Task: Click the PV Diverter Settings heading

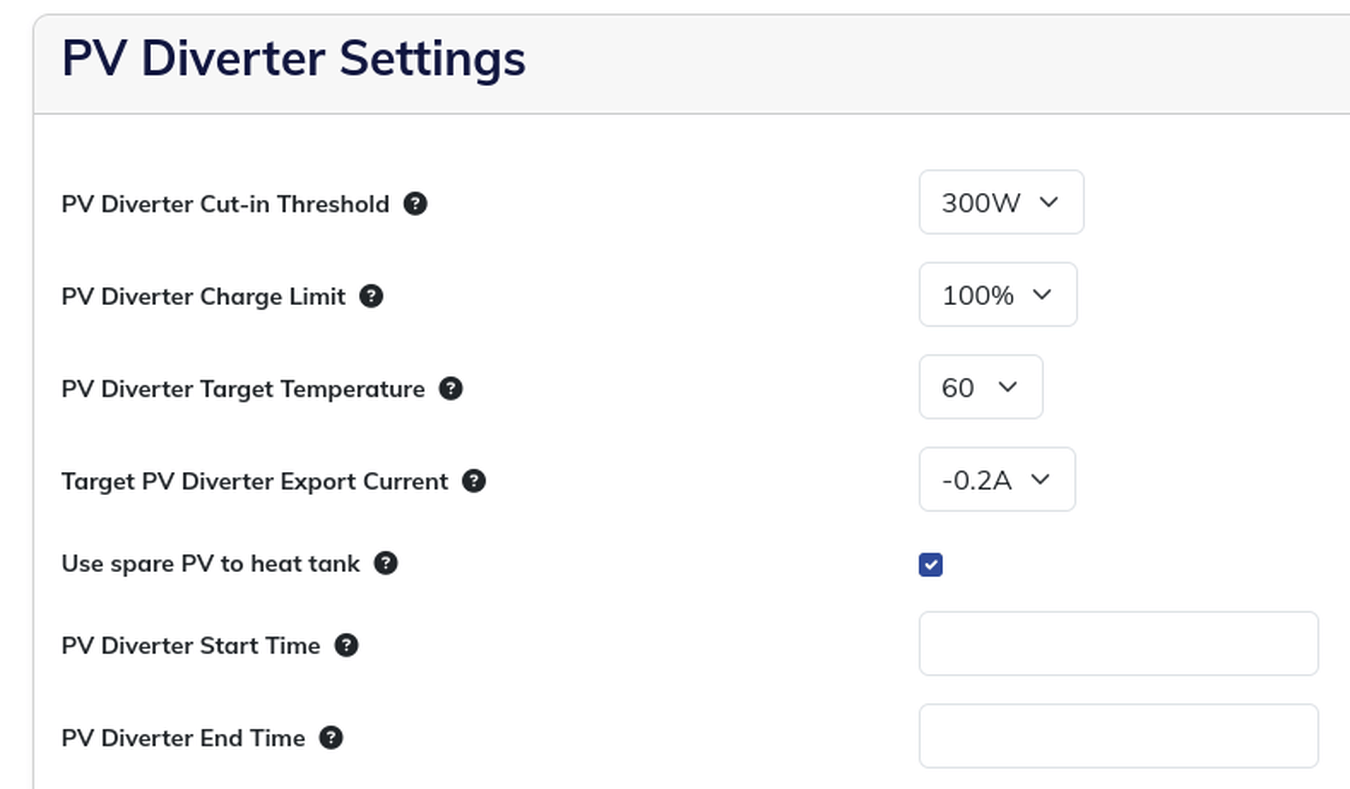Action: pyautogui.click(x=293, y=58)
